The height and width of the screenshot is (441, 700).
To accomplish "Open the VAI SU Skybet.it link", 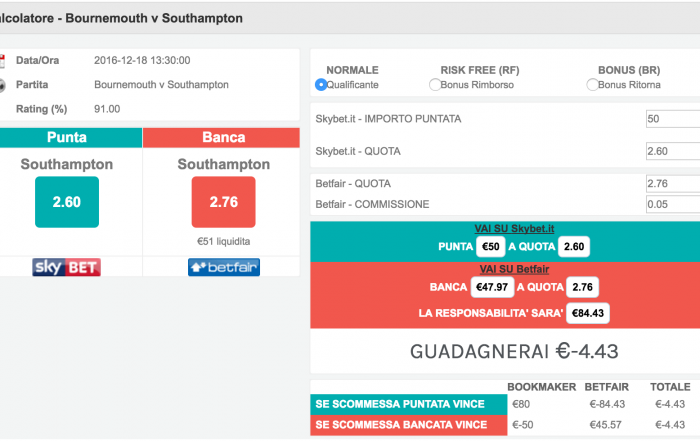I will (514, 229).
